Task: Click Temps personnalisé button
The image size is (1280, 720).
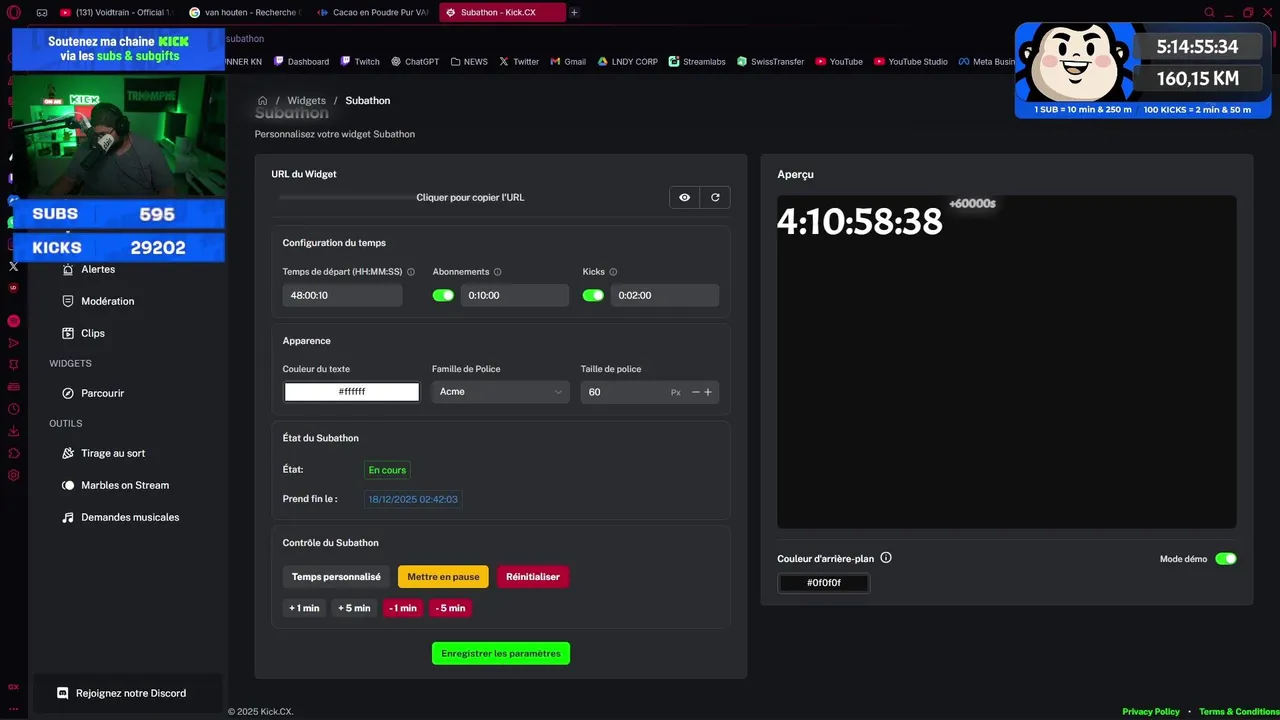Action: click(x=336, y=577)
